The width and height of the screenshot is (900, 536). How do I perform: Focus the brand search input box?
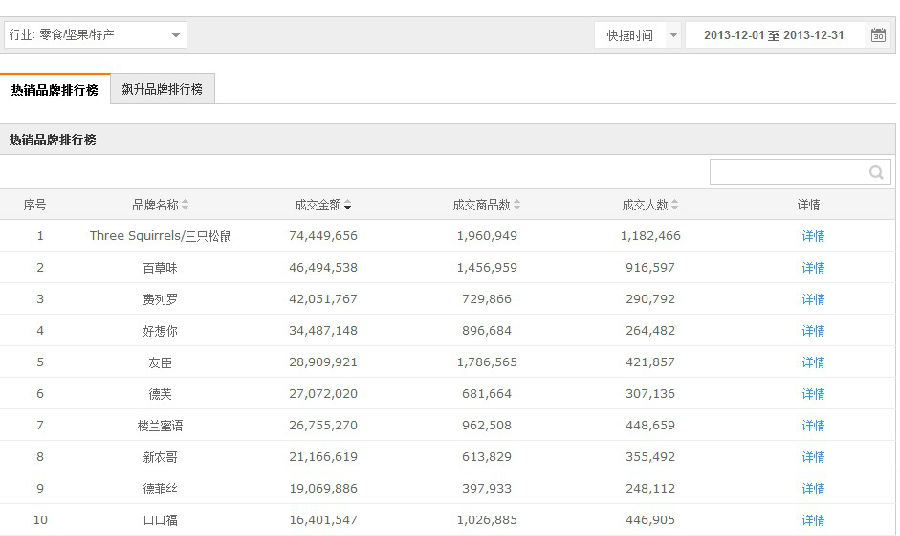(800, 172)
